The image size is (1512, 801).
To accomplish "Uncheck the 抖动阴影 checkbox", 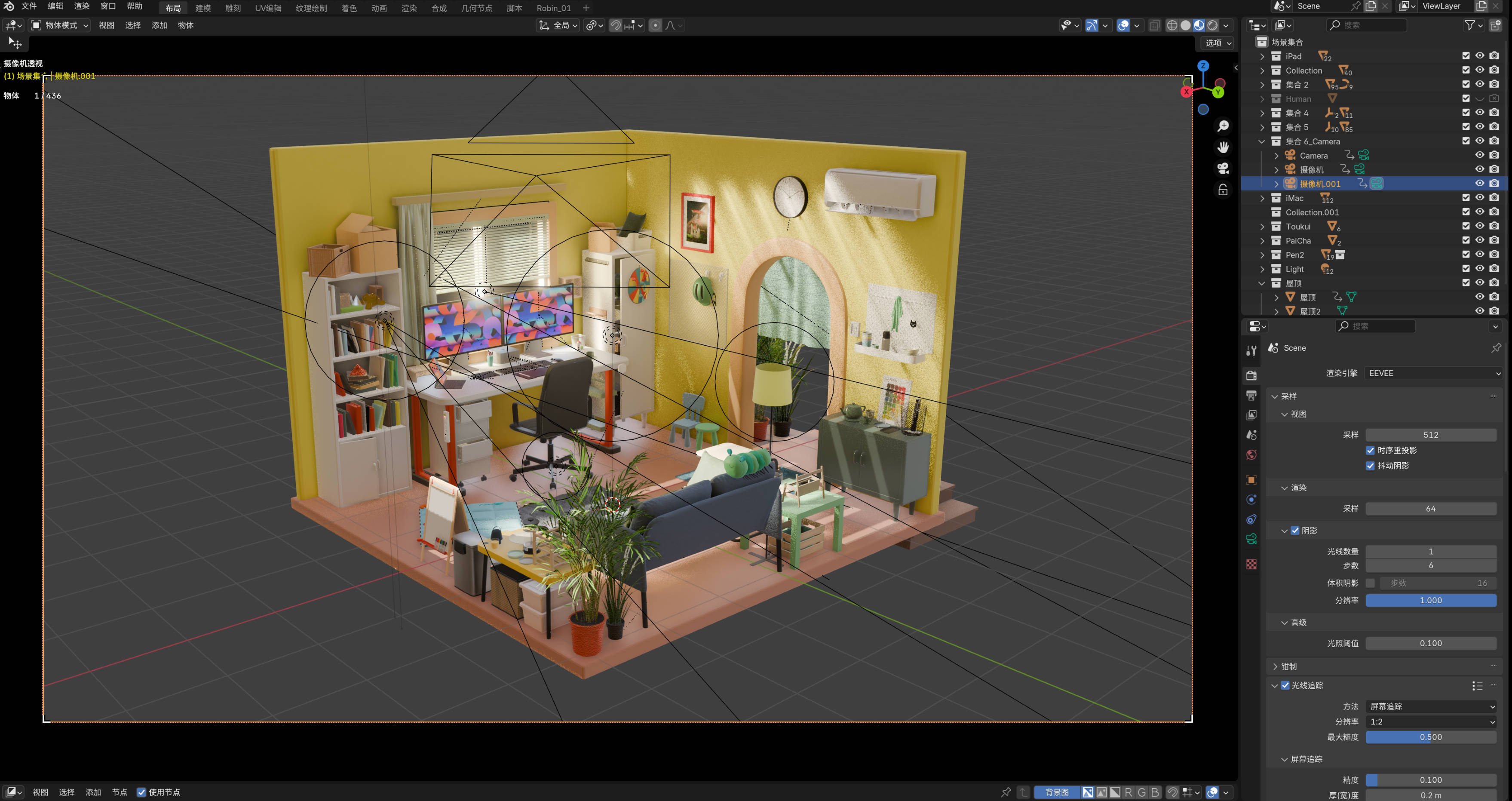I will (1370, 465).
